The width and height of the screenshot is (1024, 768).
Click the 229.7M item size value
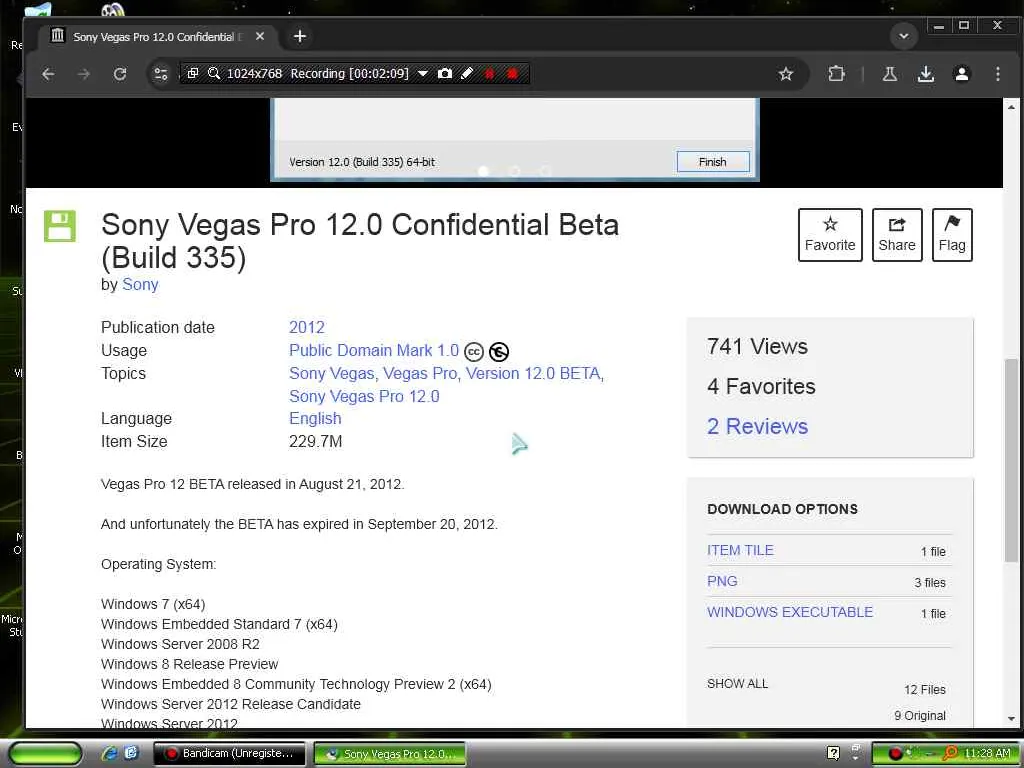[315, 441]
